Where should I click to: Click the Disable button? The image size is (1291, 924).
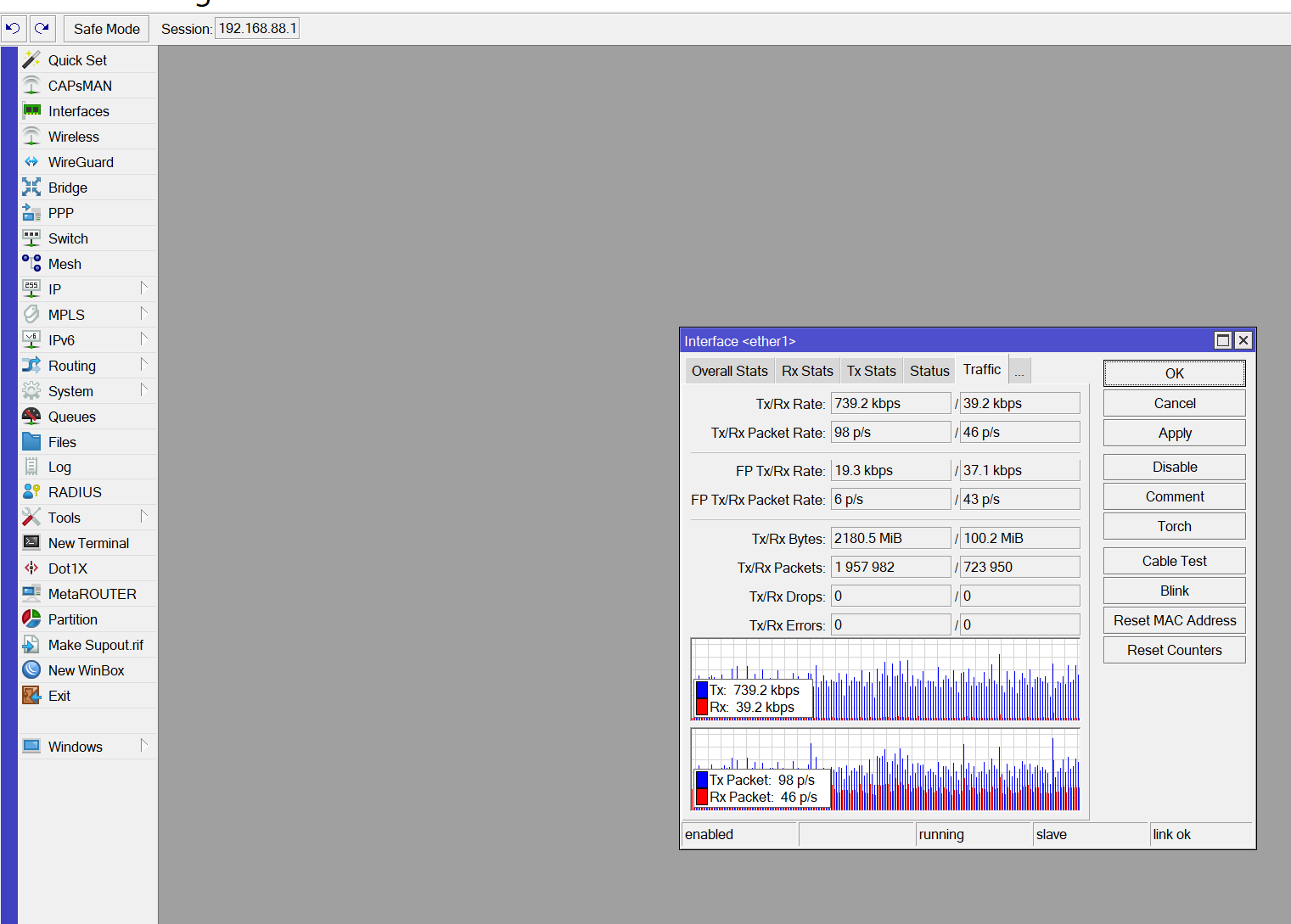coord(1175,467)
